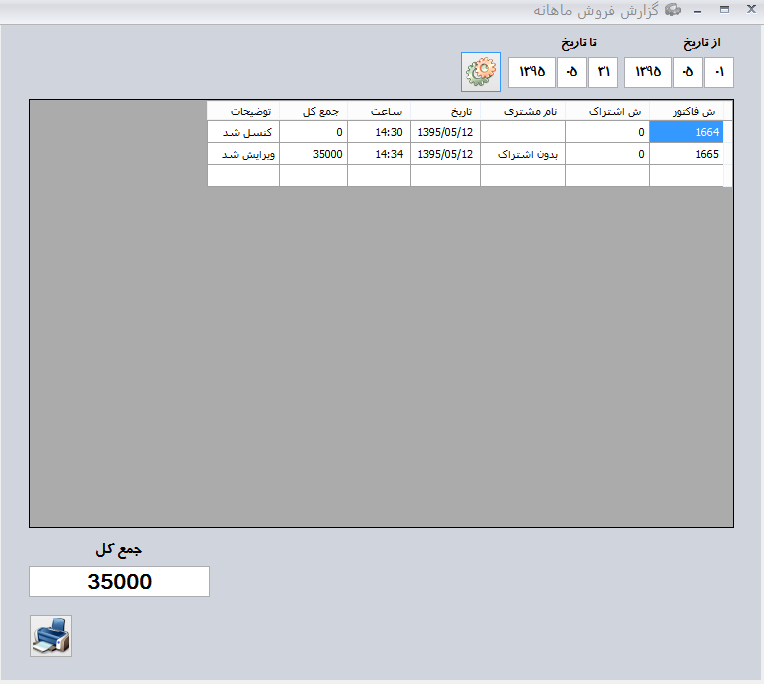Select invoice number 1665 cell
The image size is (764, 684).
point(686,154)
